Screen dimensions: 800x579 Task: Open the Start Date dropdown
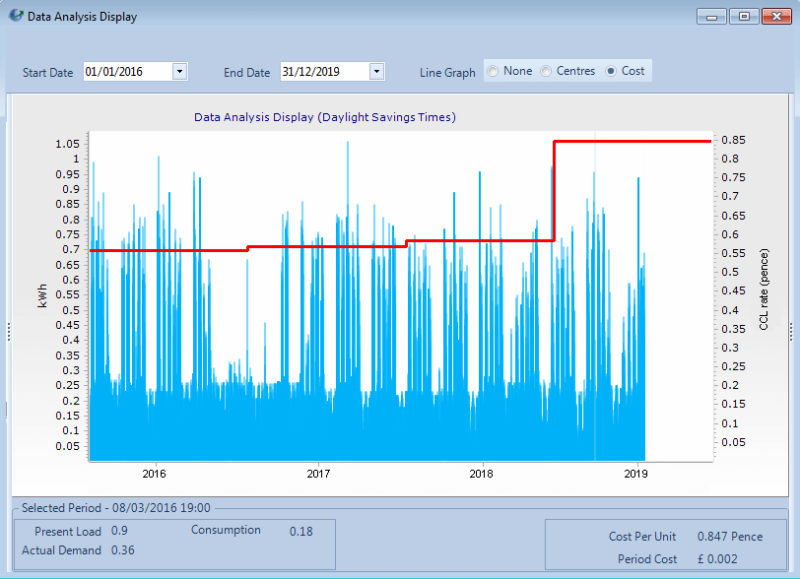(x=179, y=71)
